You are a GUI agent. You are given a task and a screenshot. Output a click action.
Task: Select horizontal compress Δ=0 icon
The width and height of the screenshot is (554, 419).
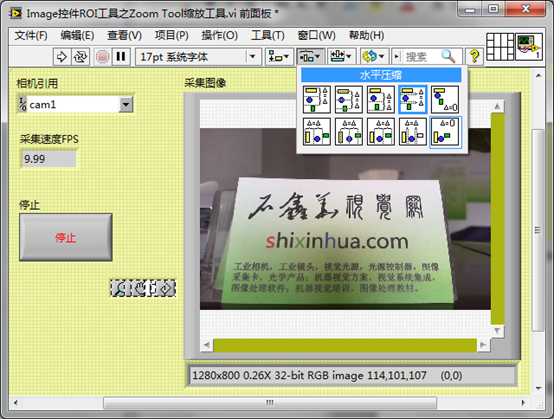click(x=445, y=132)
